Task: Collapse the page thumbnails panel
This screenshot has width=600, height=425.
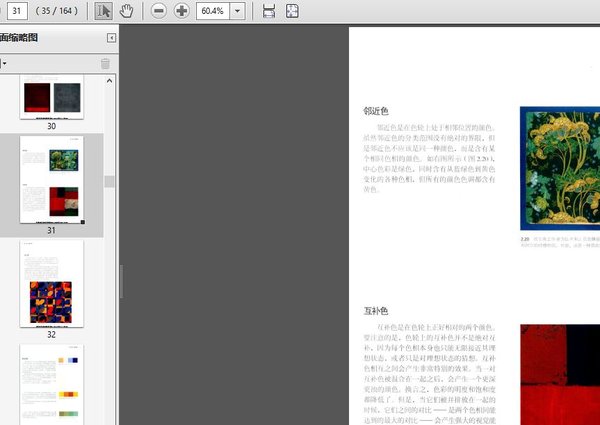Action: pos(111,37)
